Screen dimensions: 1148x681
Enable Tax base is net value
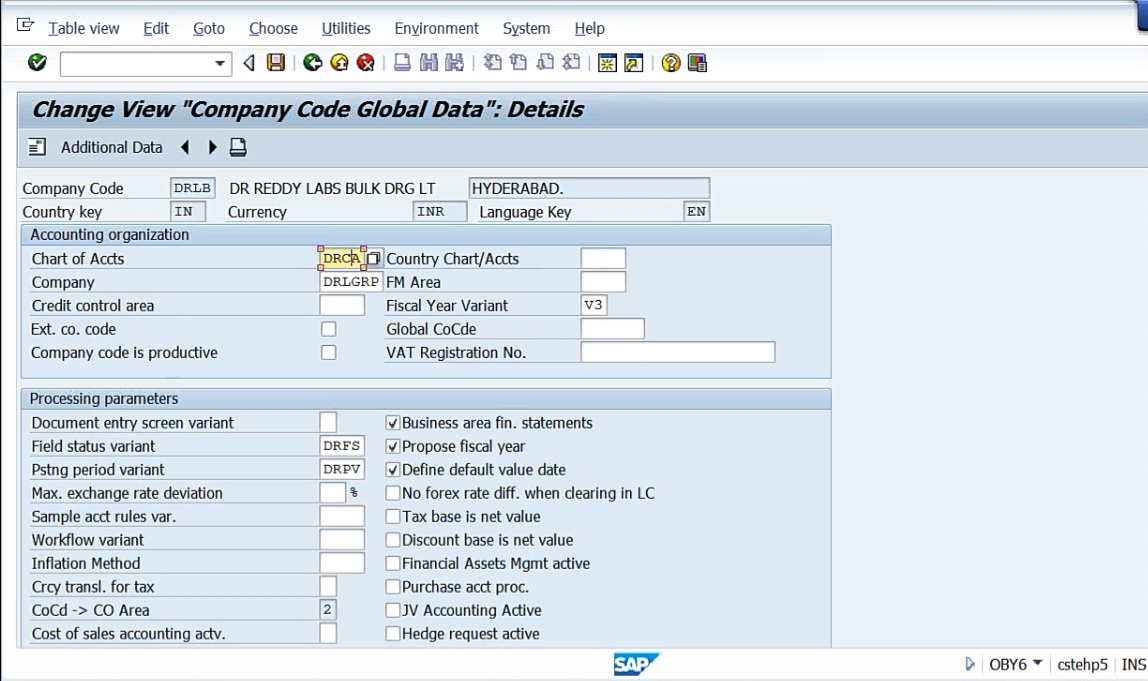pos(393,517)
